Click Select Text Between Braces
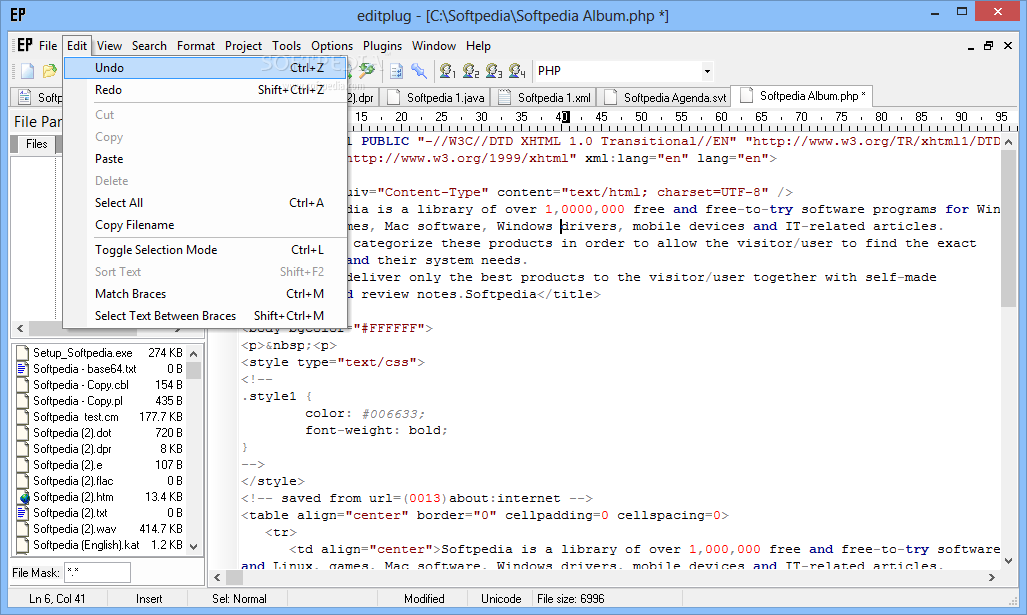The width and height of the screenshot is (1027, 615). (205, 316)
